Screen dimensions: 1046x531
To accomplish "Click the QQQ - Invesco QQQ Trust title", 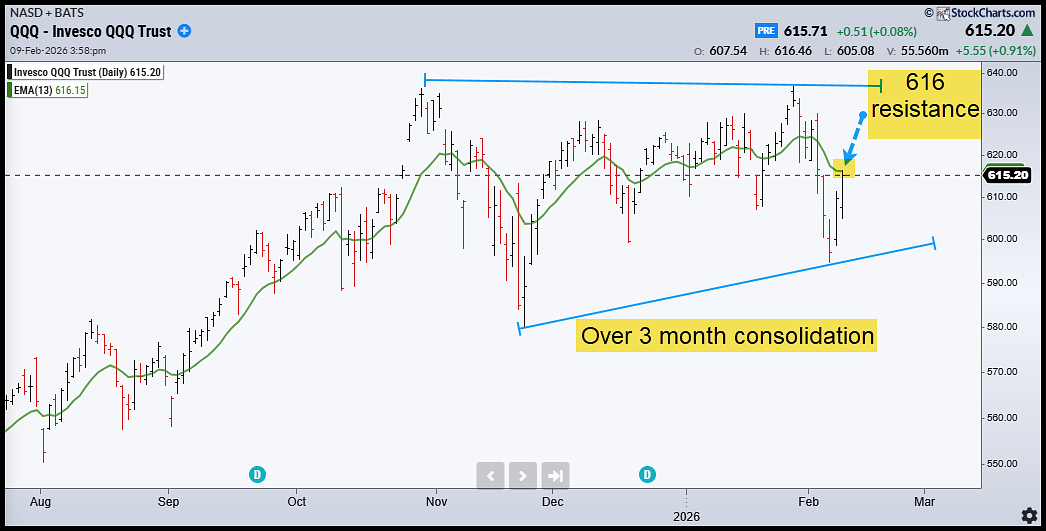I will point(89,31).
